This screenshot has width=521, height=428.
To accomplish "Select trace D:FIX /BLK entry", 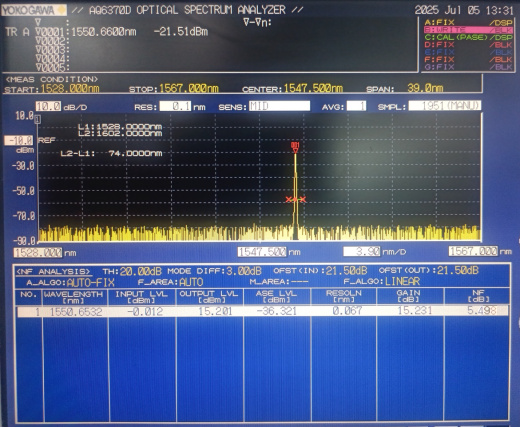I will tap(468, 45).
